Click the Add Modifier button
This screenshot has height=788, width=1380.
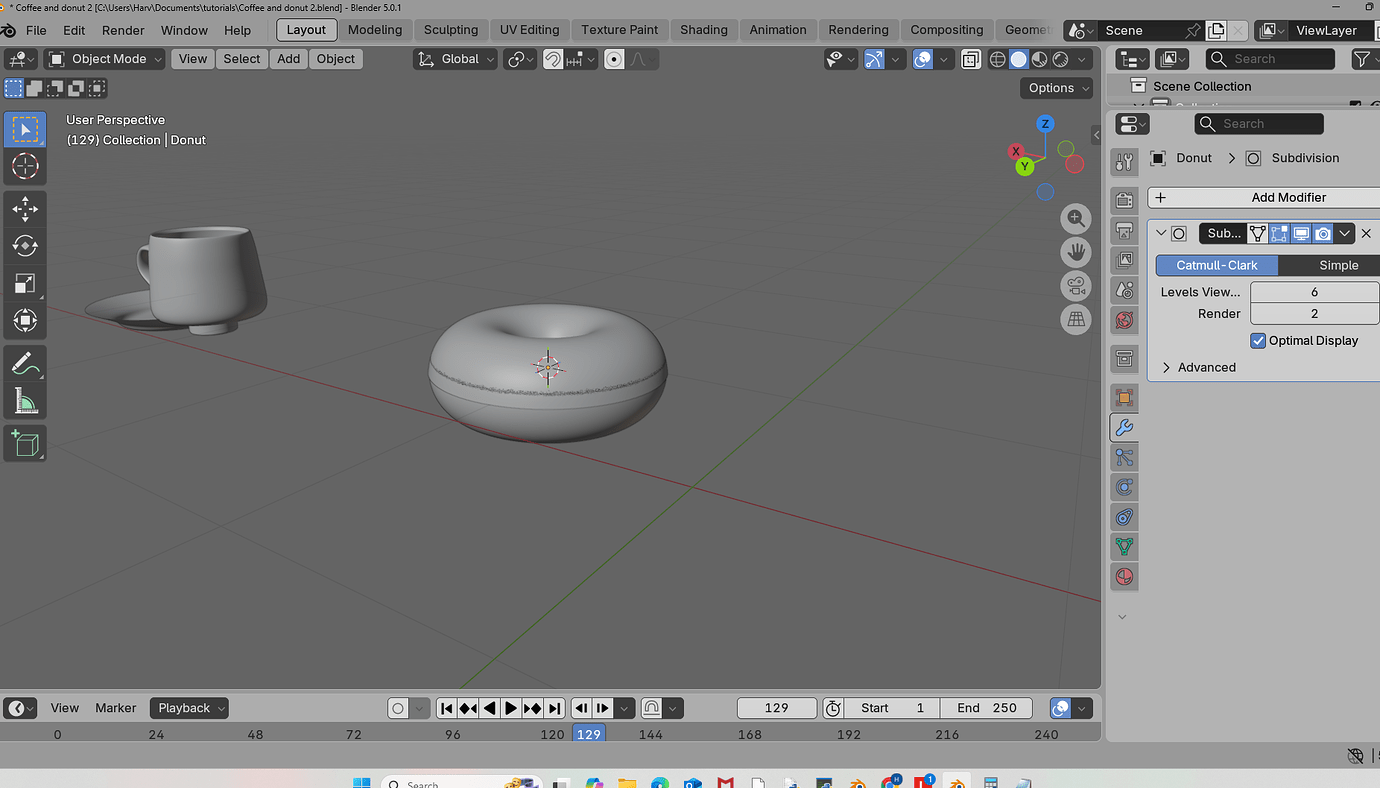click(x=1264, y=198)
